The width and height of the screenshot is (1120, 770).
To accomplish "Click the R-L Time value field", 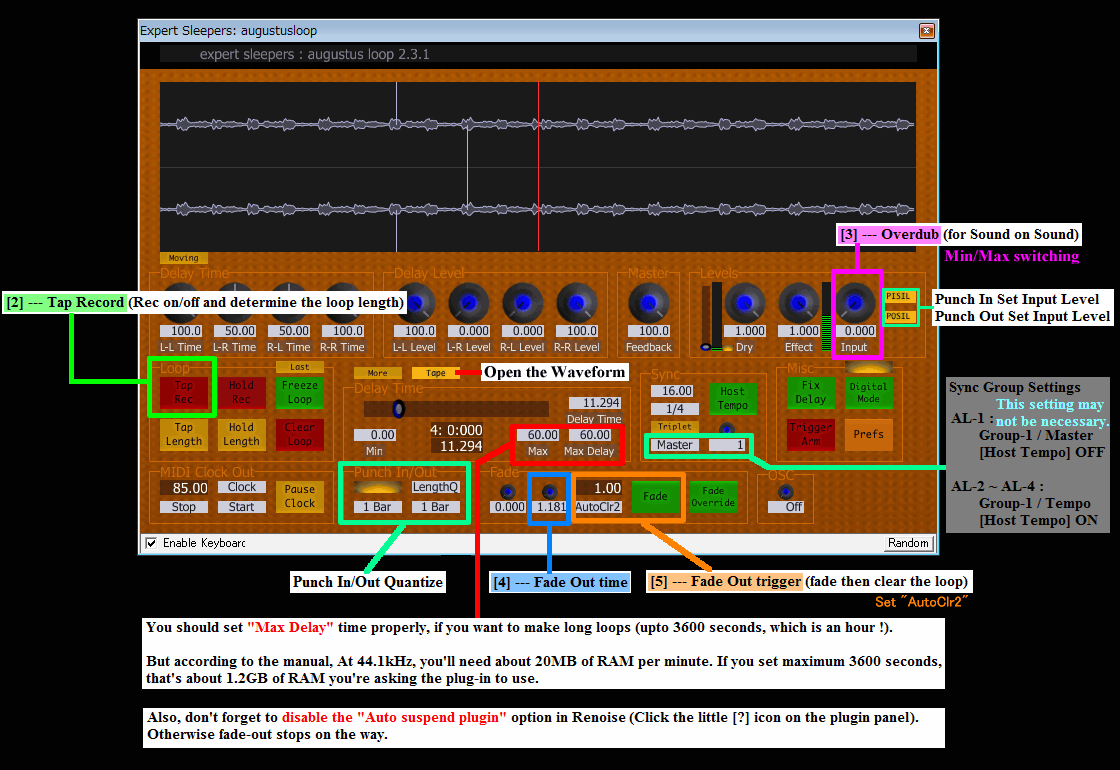I will [289, 331].
